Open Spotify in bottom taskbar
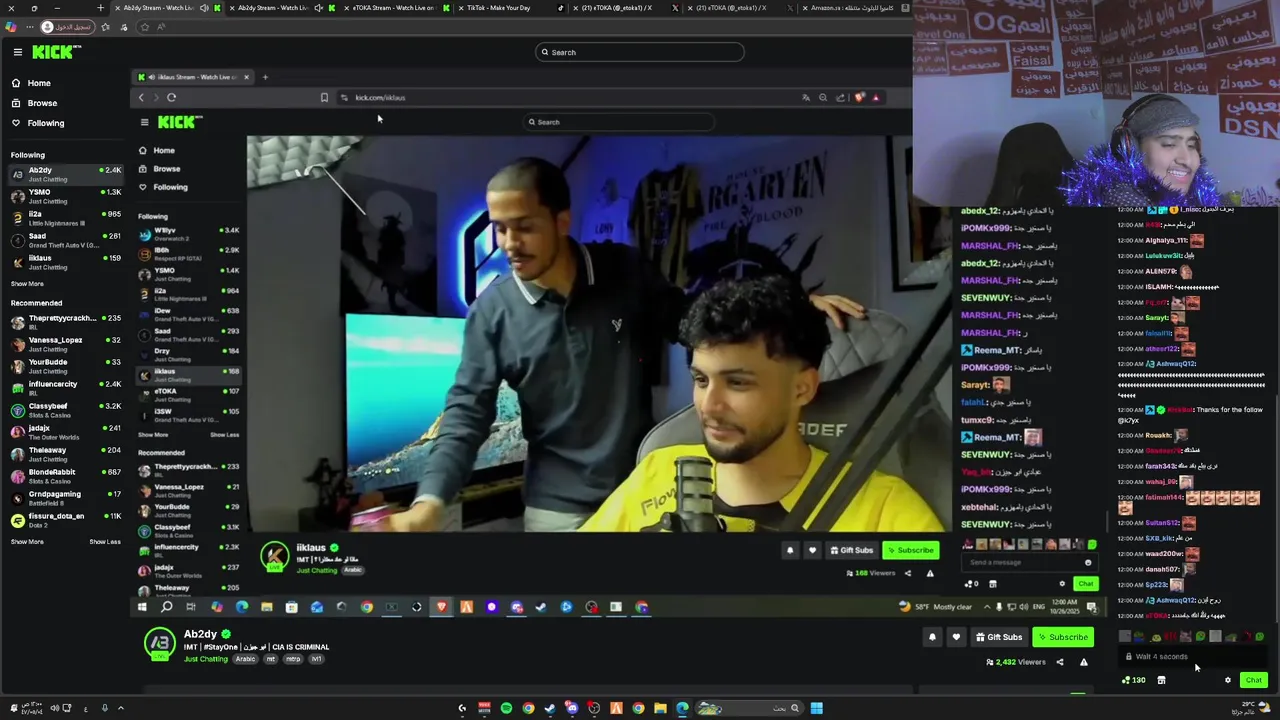This screenshot has width=1280, height=720. click(506, 709)
